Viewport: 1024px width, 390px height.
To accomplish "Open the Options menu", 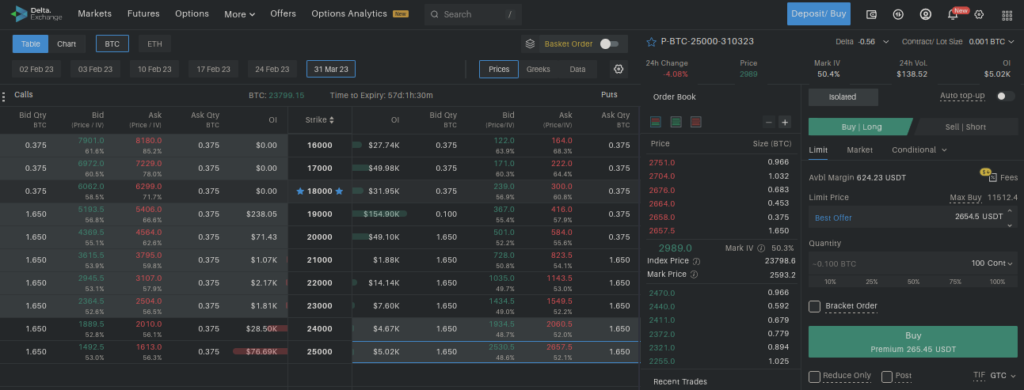I will 192,14.
